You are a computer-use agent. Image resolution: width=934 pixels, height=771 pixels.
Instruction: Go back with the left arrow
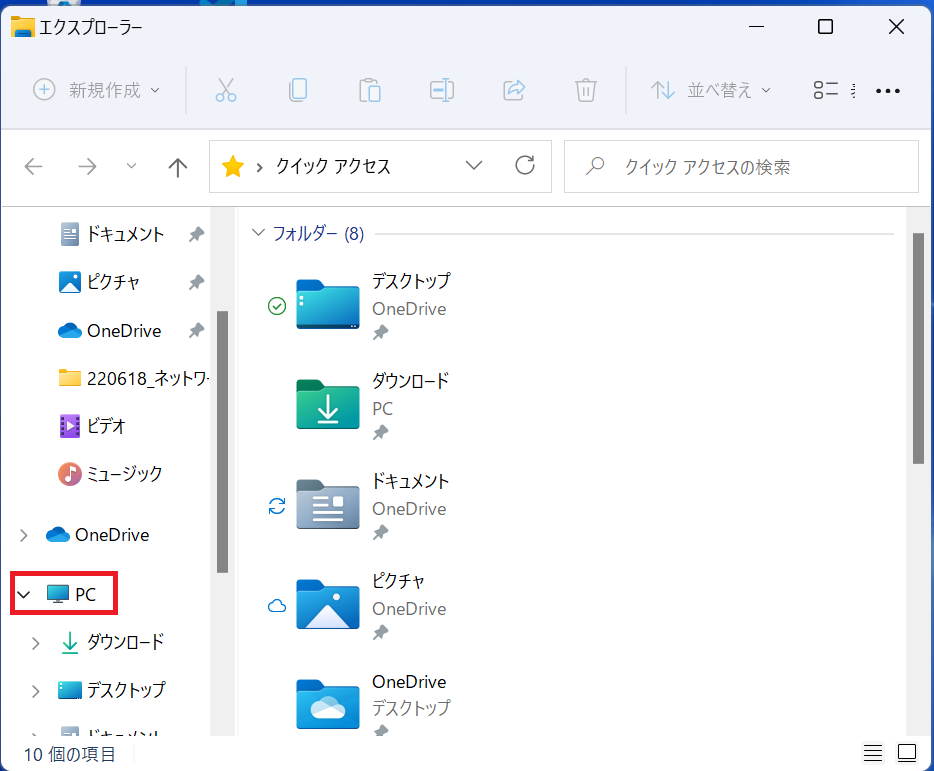pyautogui.click(x=33, y=166)
